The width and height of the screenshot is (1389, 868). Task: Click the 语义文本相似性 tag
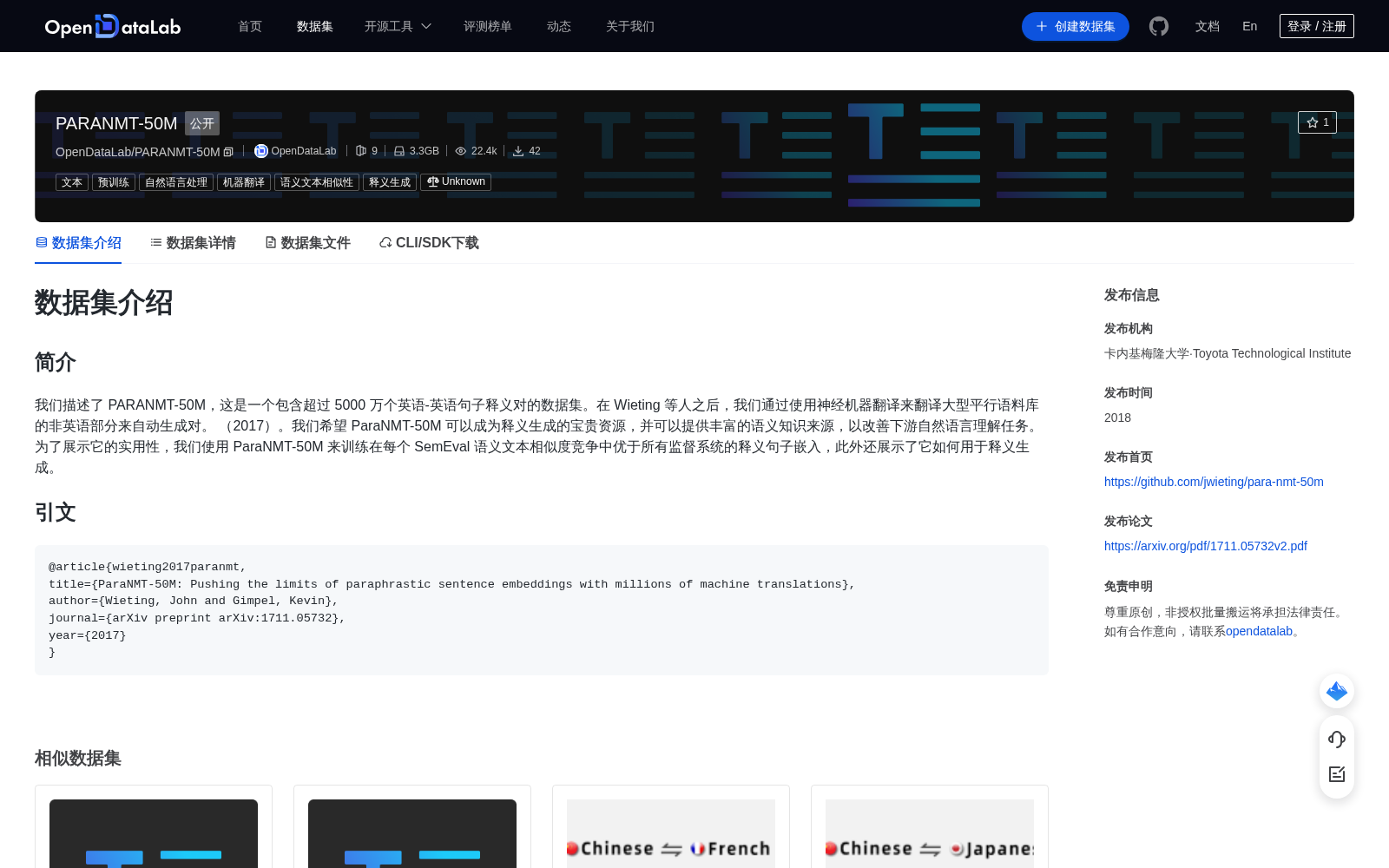pyautogui.click(x=317, y=182)
